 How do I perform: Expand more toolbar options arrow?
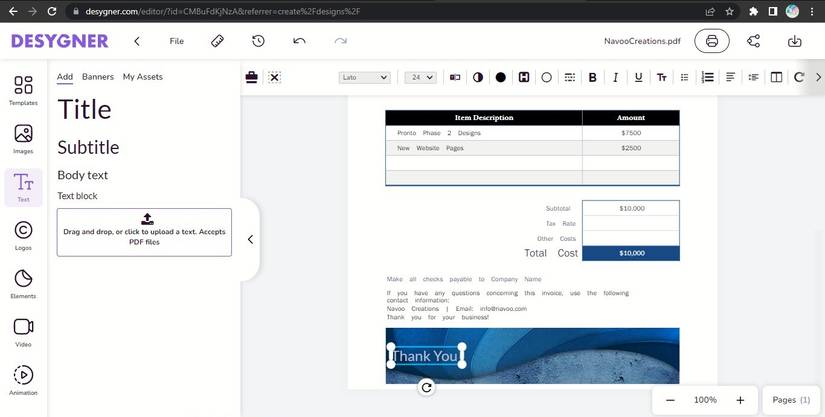coord(818,77)
